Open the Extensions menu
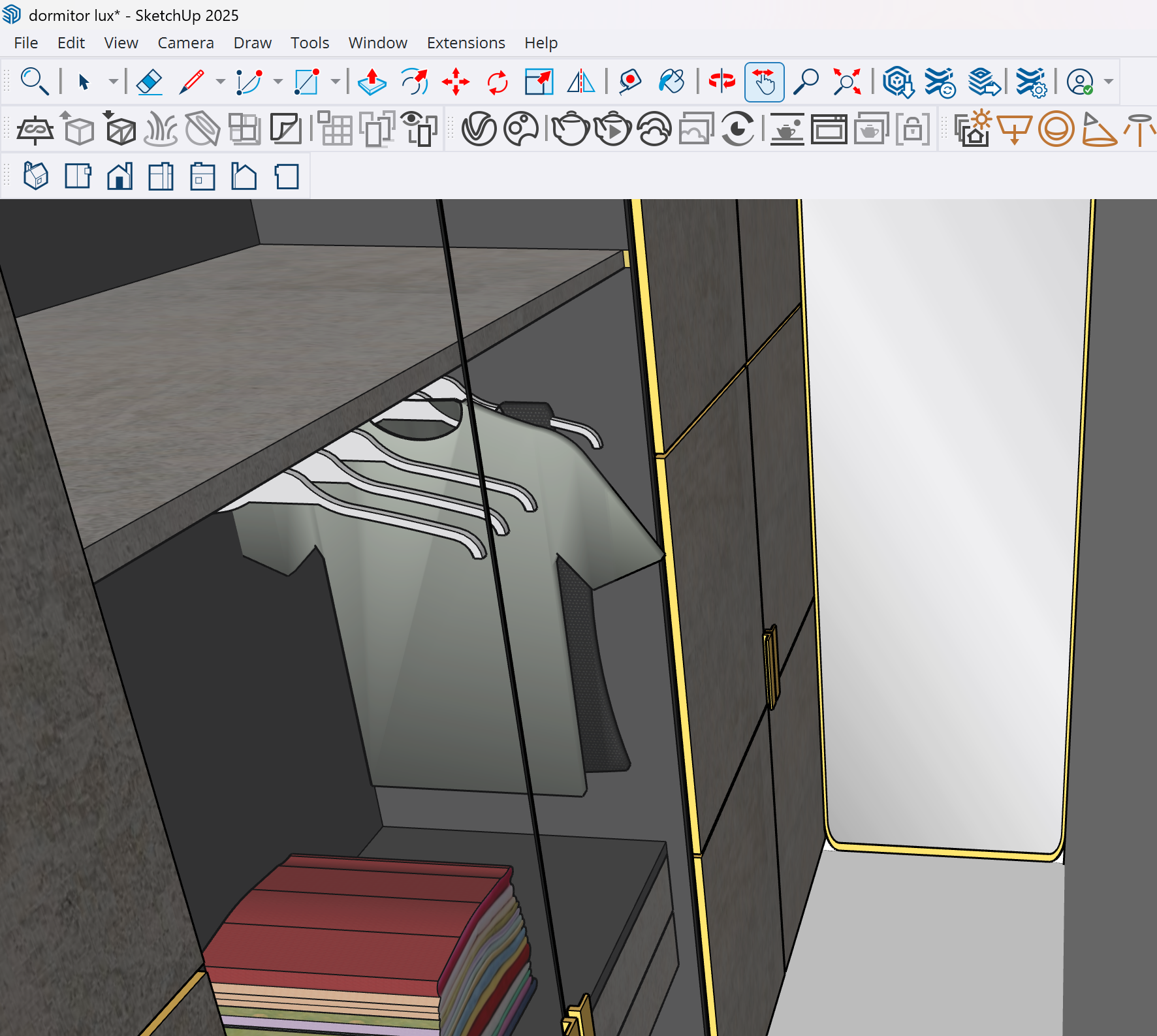The height and width of the screenshot is (1036, 1157). pos(466,43)
